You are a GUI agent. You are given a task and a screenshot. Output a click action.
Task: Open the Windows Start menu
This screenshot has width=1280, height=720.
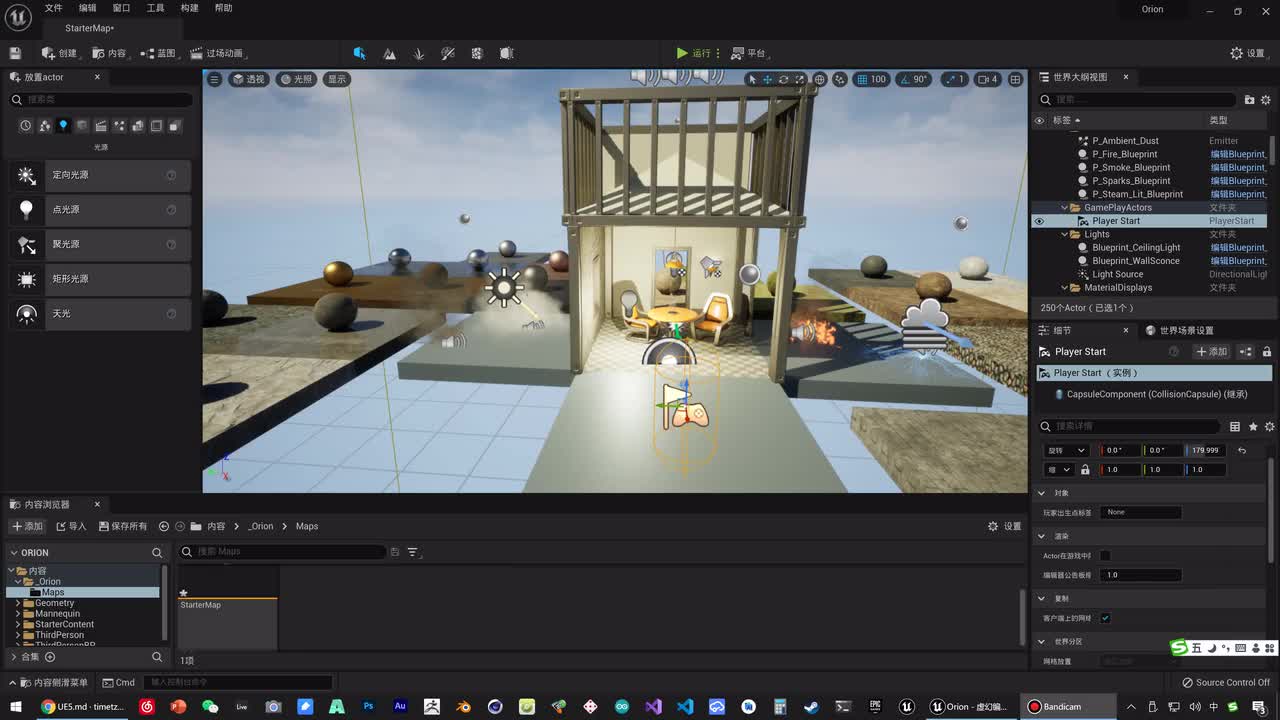click(16, 707)
